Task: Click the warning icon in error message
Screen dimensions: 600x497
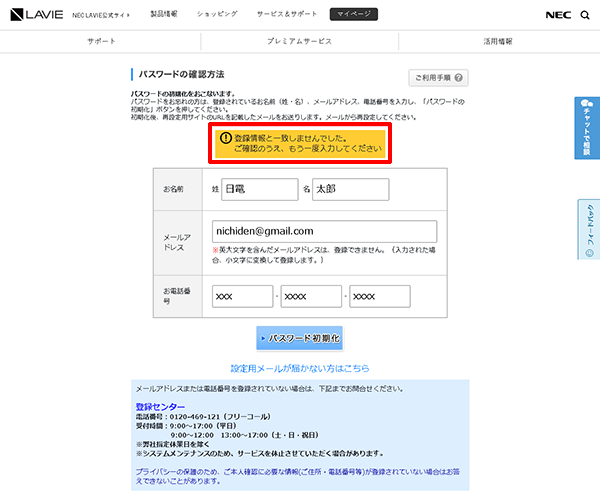Action: point(226,137)
